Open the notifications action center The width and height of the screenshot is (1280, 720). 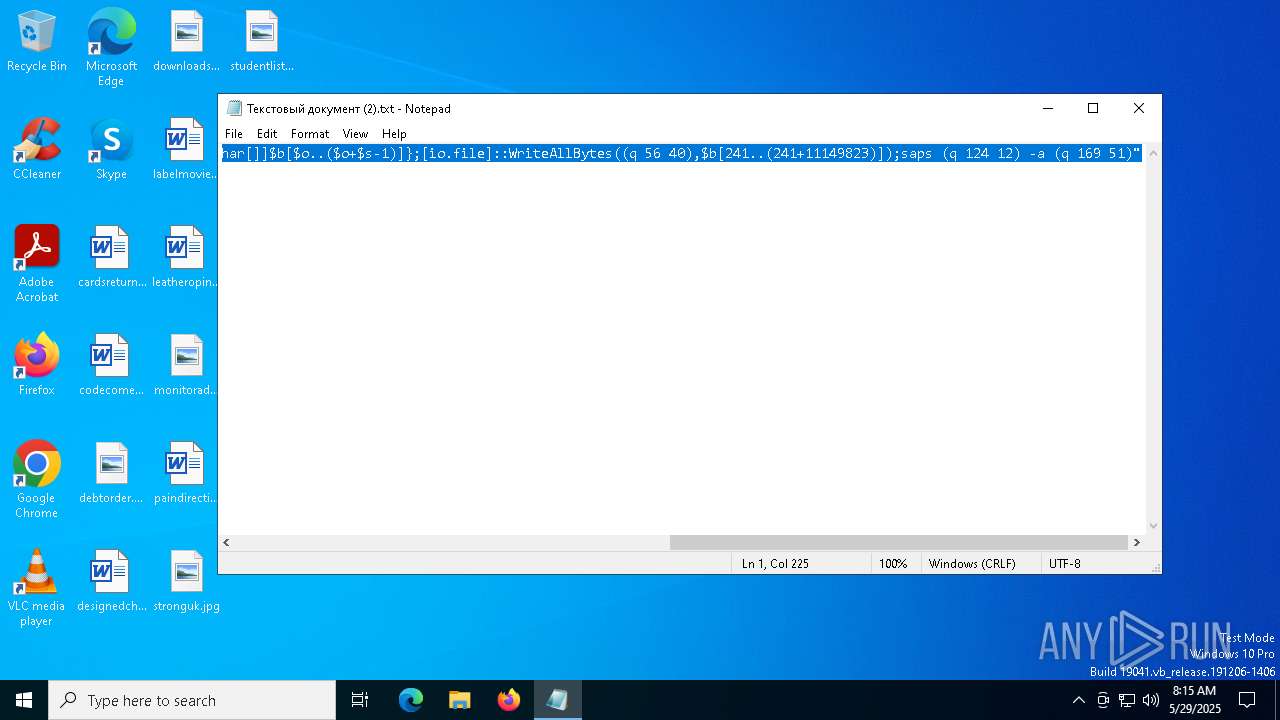(x=1247, y=700)
